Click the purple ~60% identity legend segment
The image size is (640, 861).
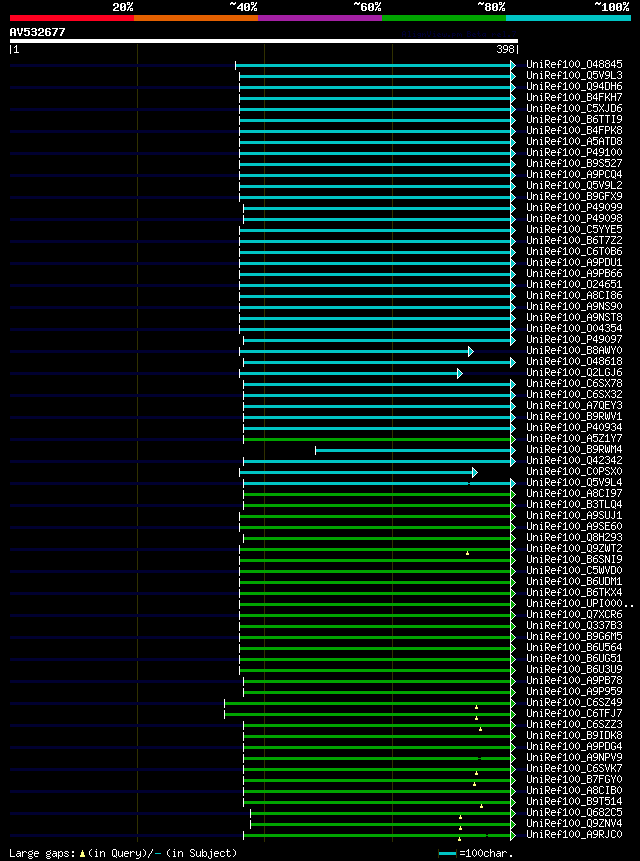click(x=320, y=18)
